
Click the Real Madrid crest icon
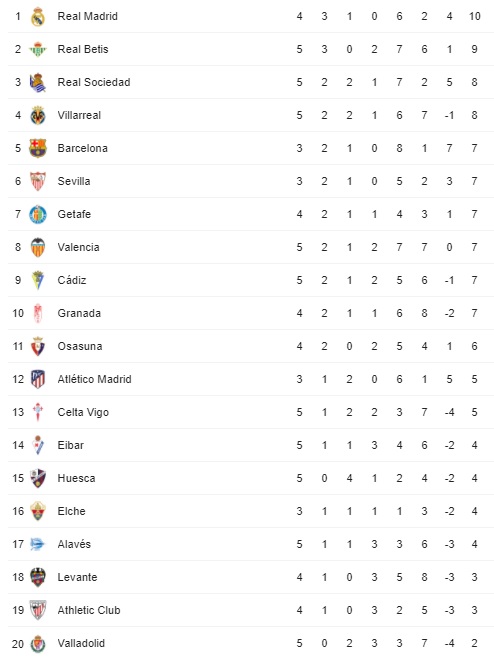tap(38, 17)
